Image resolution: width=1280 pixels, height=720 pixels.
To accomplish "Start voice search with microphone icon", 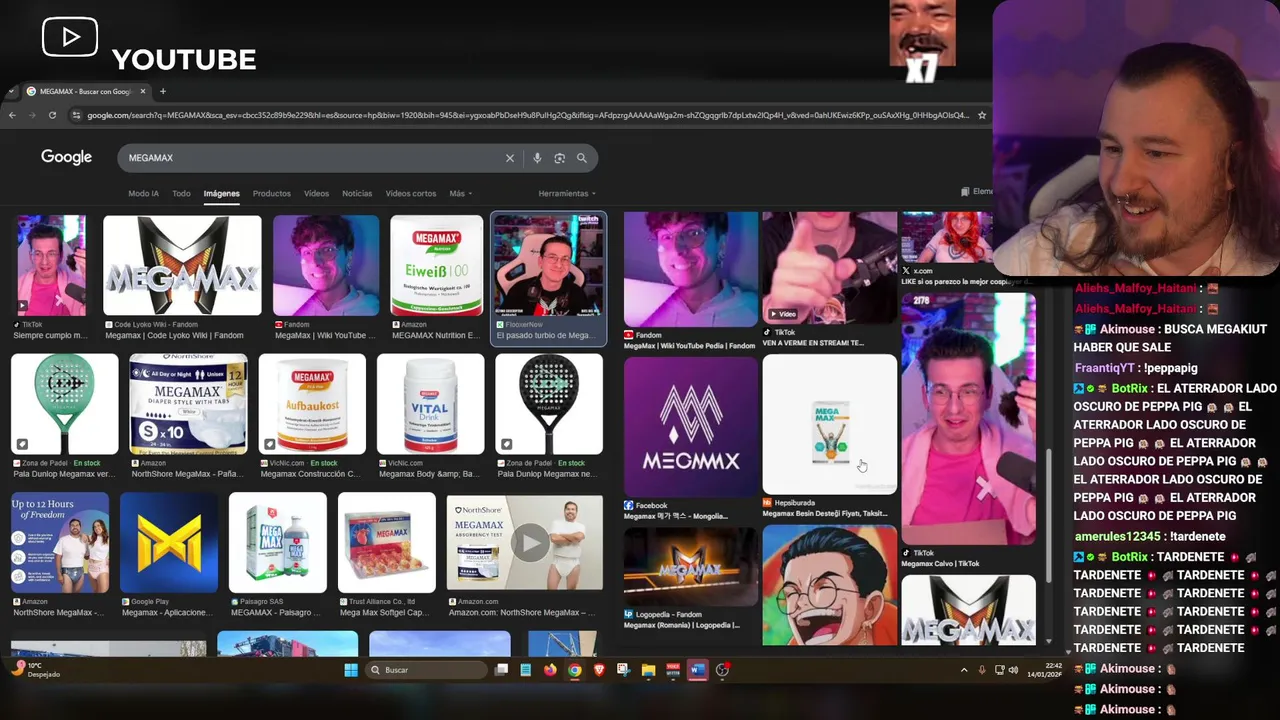I will pyautogui.click(x=537, y=158).
